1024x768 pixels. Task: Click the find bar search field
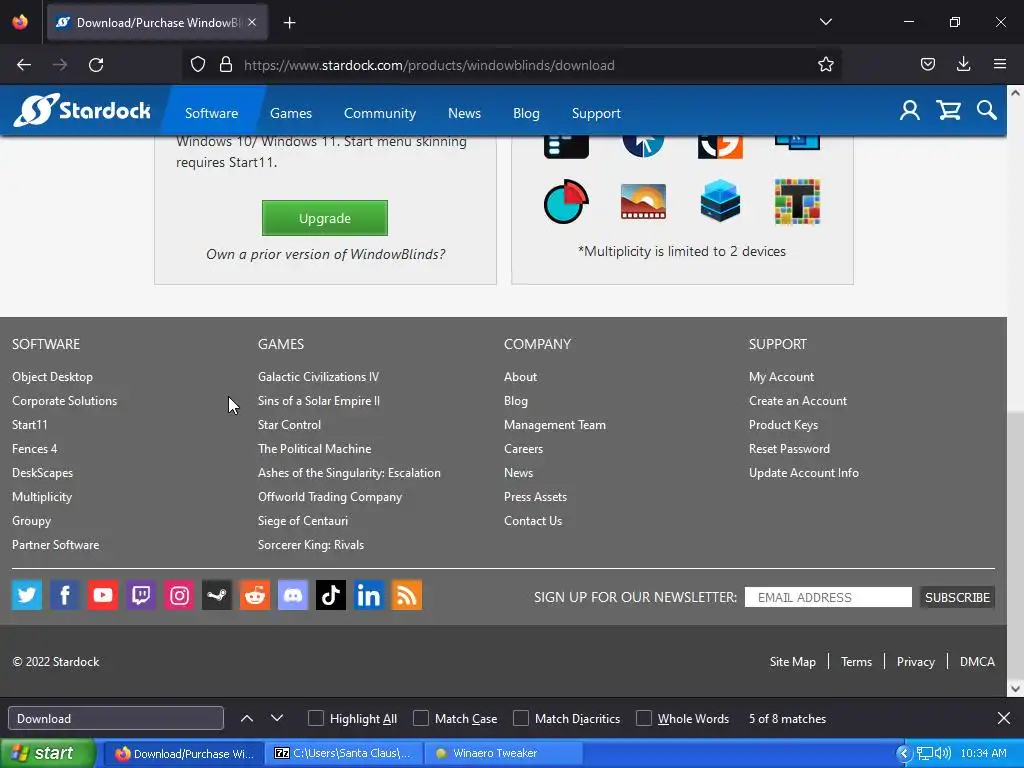tap(116, 718)
